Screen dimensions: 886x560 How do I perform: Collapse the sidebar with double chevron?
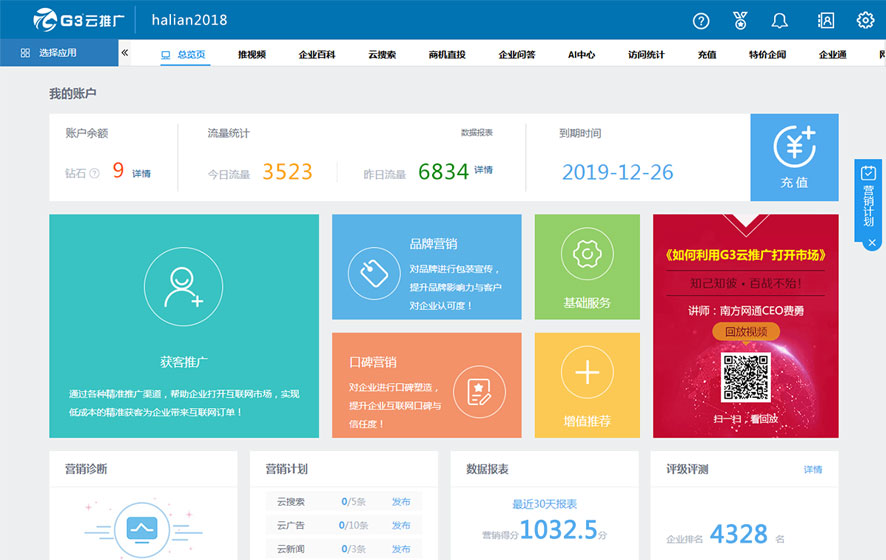[125, 53]
